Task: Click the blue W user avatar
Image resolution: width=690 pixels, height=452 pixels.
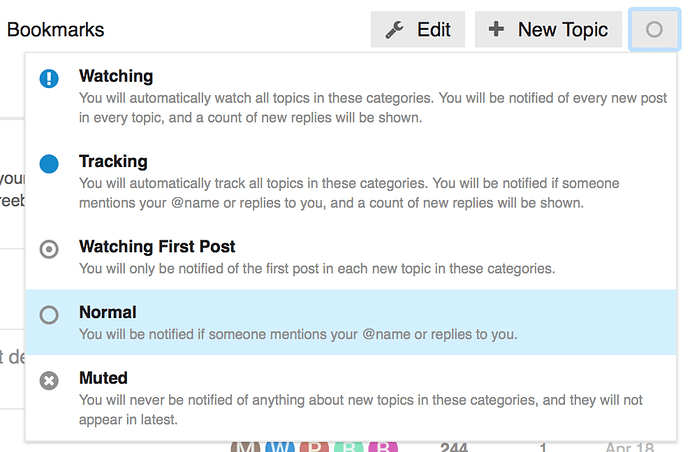Action: [x=281, y=447]
